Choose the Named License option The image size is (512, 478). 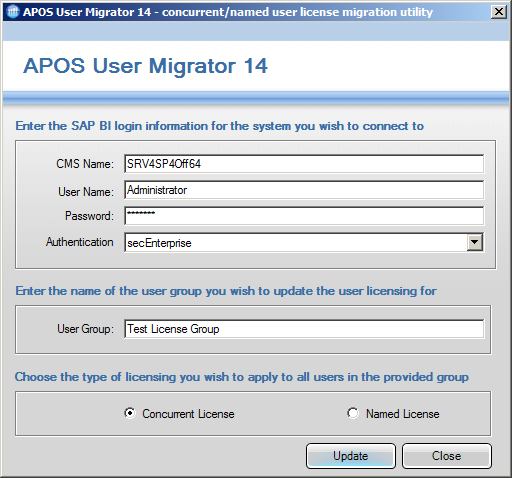(x=353, y=413)
